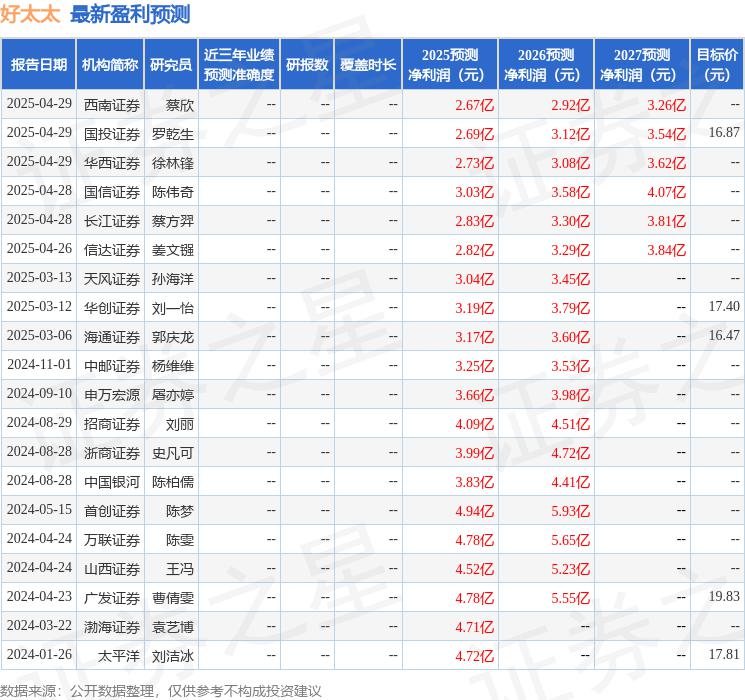This screenshot has width=745, height=700.
Task: Click the 数据来源 footnote text
Action: (x=160, y=690)
